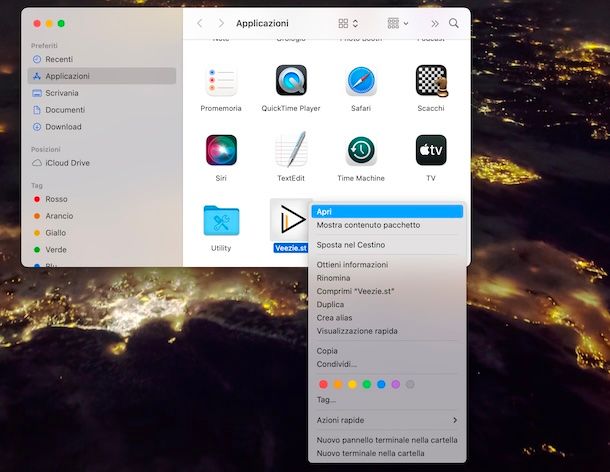
Task: Open iCloud Drive in the sidebar
Action: coord(102,163)
